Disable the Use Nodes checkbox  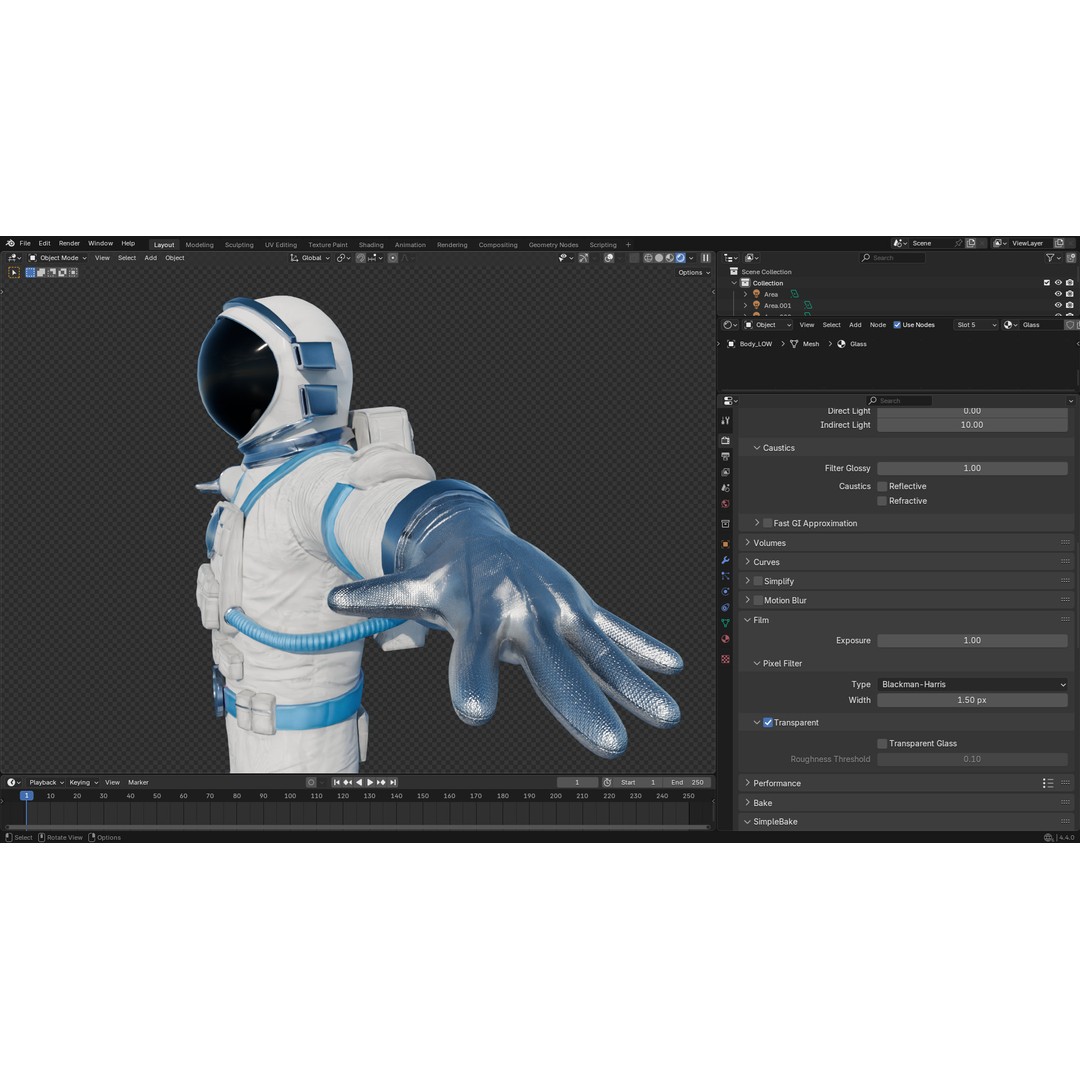pyautogui.click(x=899, y=324)
